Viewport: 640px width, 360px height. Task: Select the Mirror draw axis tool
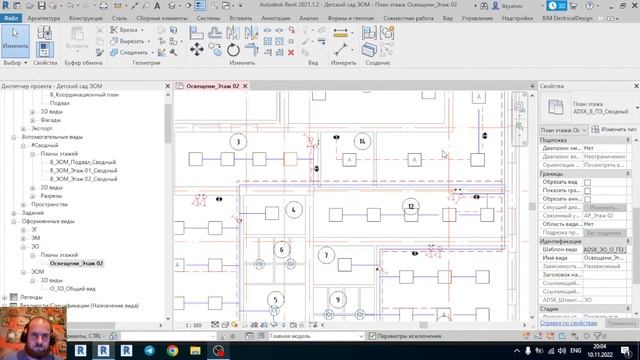tap(251, 33)
